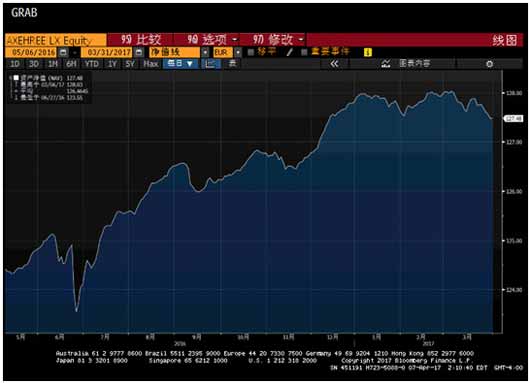Open the 每日 frequency dropdown
530x383 pixels.
click(x=180, y=64)
